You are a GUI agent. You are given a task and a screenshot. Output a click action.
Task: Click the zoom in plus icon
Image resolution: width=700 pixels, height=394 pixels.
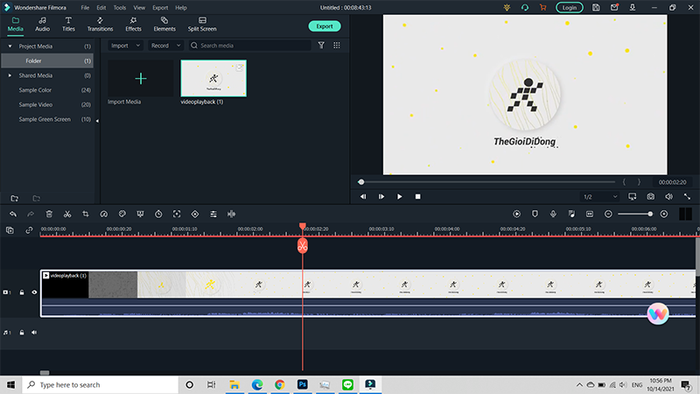point(664,214)
